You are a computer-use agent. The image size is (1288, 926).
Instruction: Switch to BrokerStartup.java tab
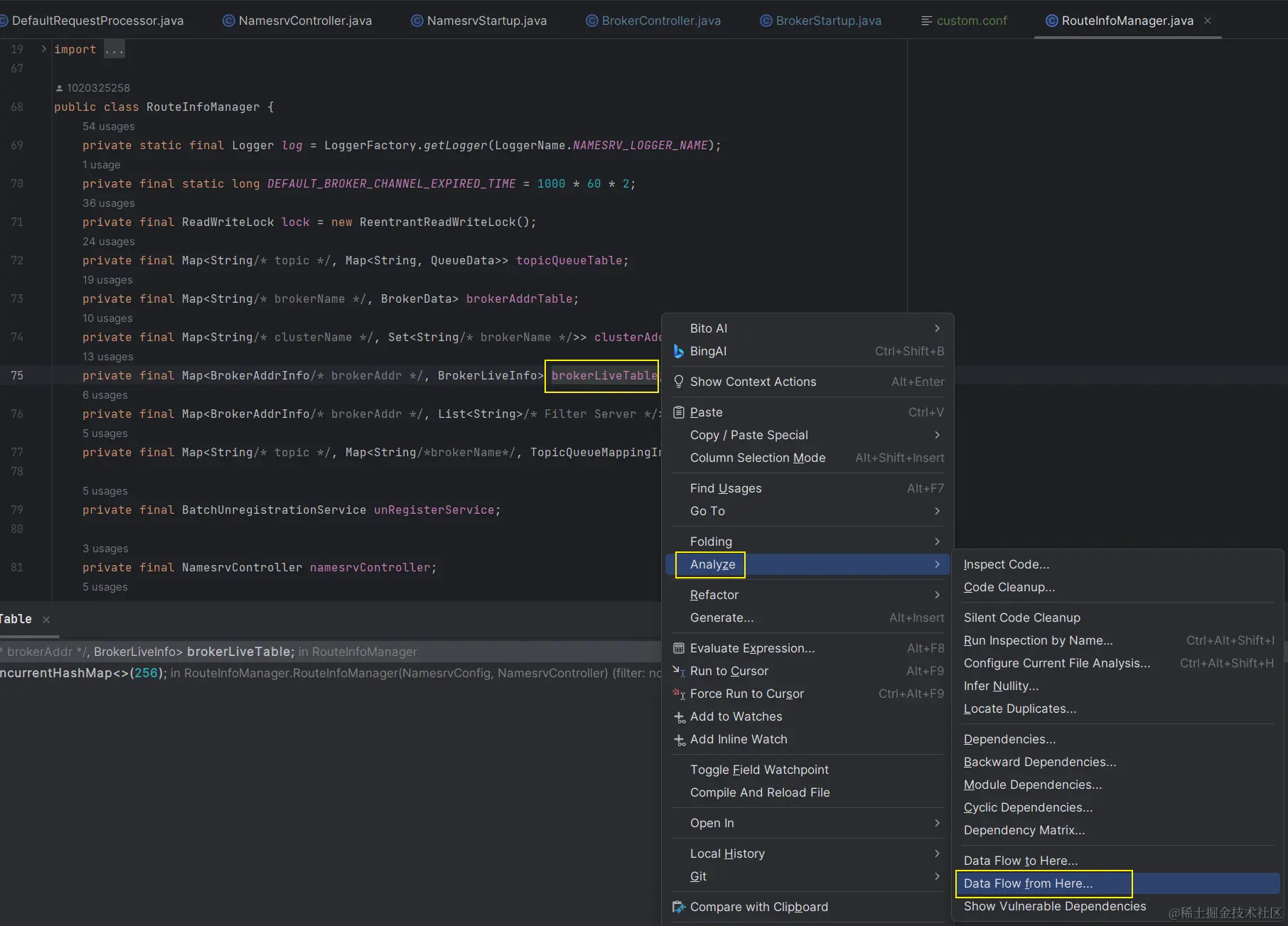(x=821, y=21)
